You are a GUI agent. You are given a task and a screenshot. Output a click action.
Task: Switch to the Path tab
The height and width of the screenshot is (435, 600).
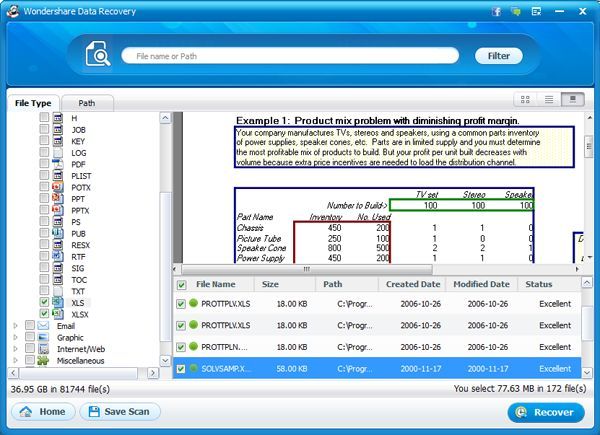click(x=87, y=103)
